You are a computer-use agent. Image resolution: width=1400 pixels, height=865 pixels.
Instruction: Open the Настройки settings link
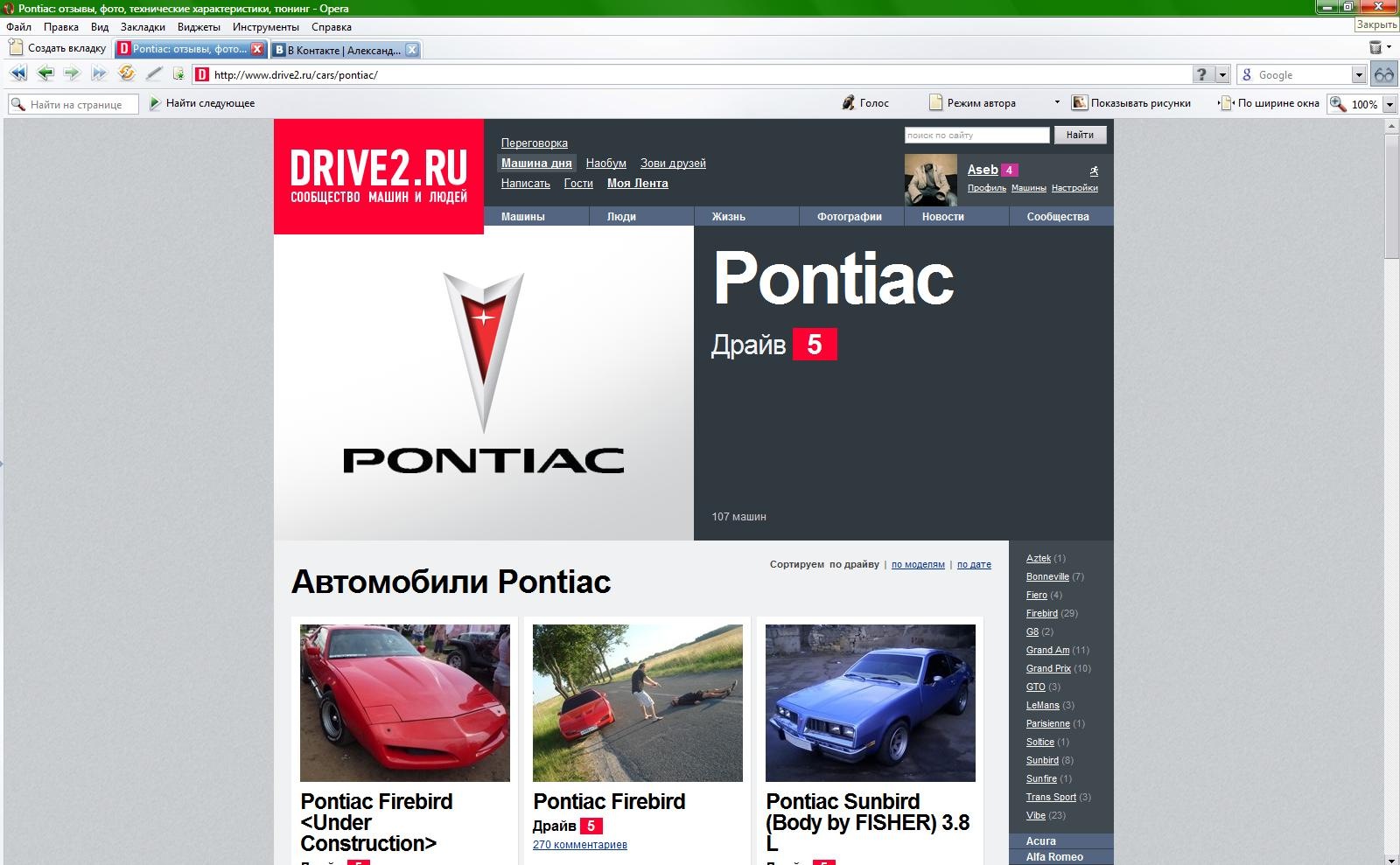click(1074, 188)
